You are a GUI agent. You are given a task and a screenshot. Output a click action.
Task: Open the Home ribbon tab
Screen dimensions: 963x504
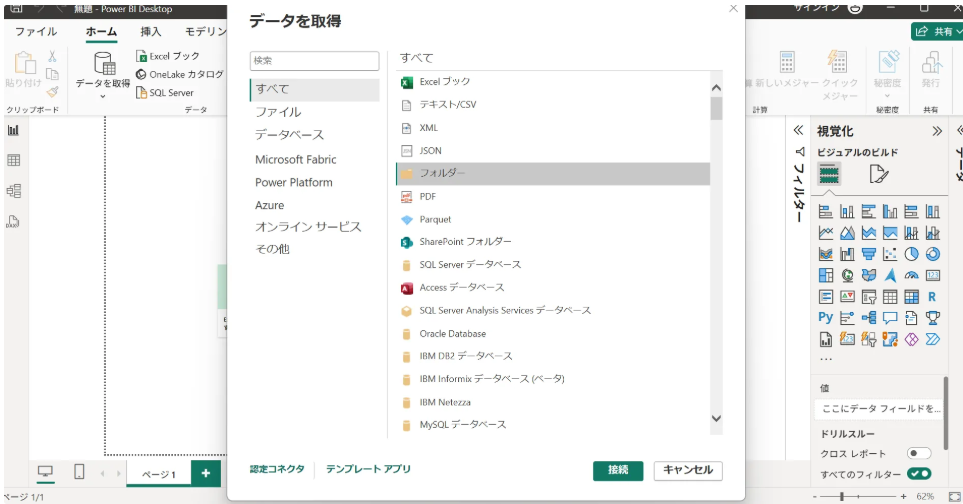pyautogui.click(x=101, y=31)
